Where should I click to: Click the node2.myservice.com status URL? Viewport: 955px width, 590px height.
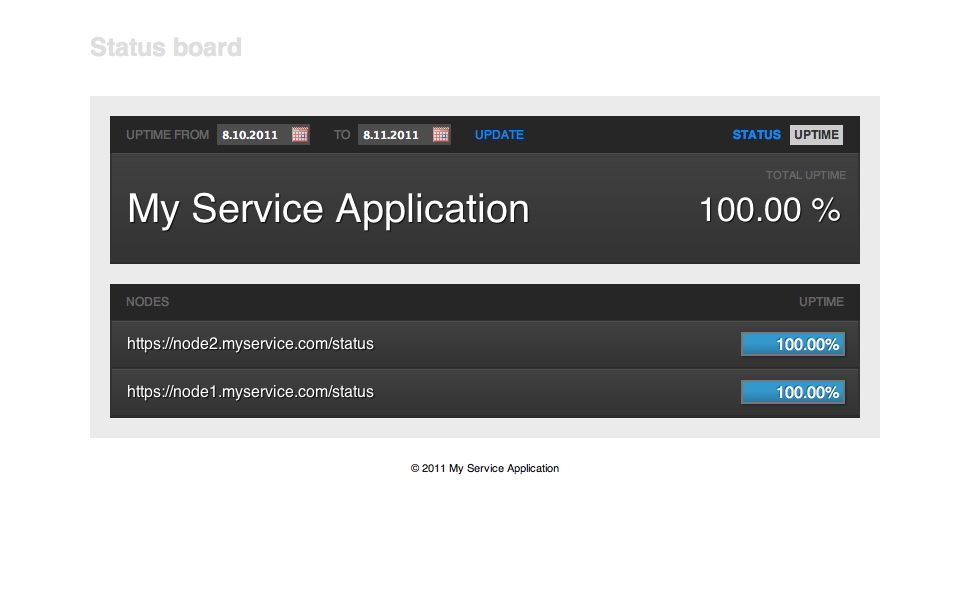(x=250, y=344)
